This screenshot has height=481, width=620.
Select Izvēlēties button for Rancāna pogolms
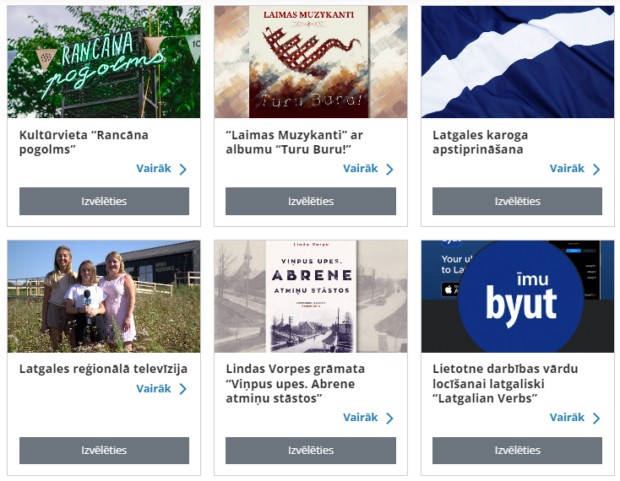(104, 201)
